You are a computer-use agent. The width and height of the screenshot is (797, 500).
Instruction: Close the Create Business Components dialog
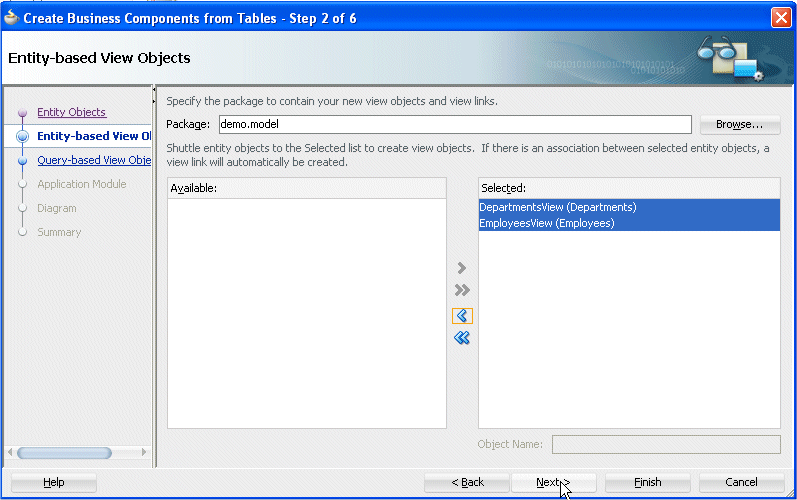[x=781, y=18]
